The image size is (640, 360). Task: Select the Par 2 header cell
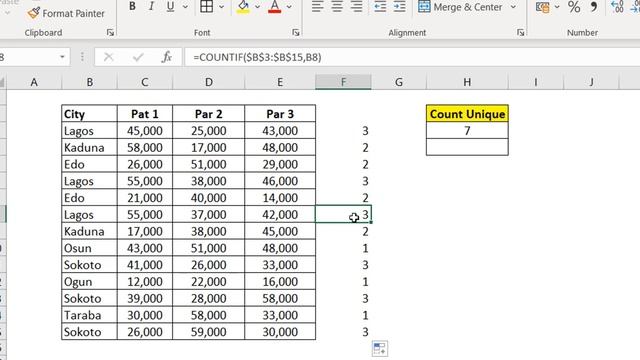(209, 114)
